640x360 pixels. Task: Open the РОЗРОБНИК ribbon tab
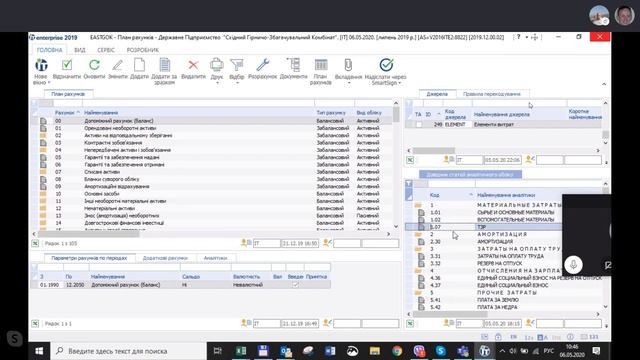point(142,50)
